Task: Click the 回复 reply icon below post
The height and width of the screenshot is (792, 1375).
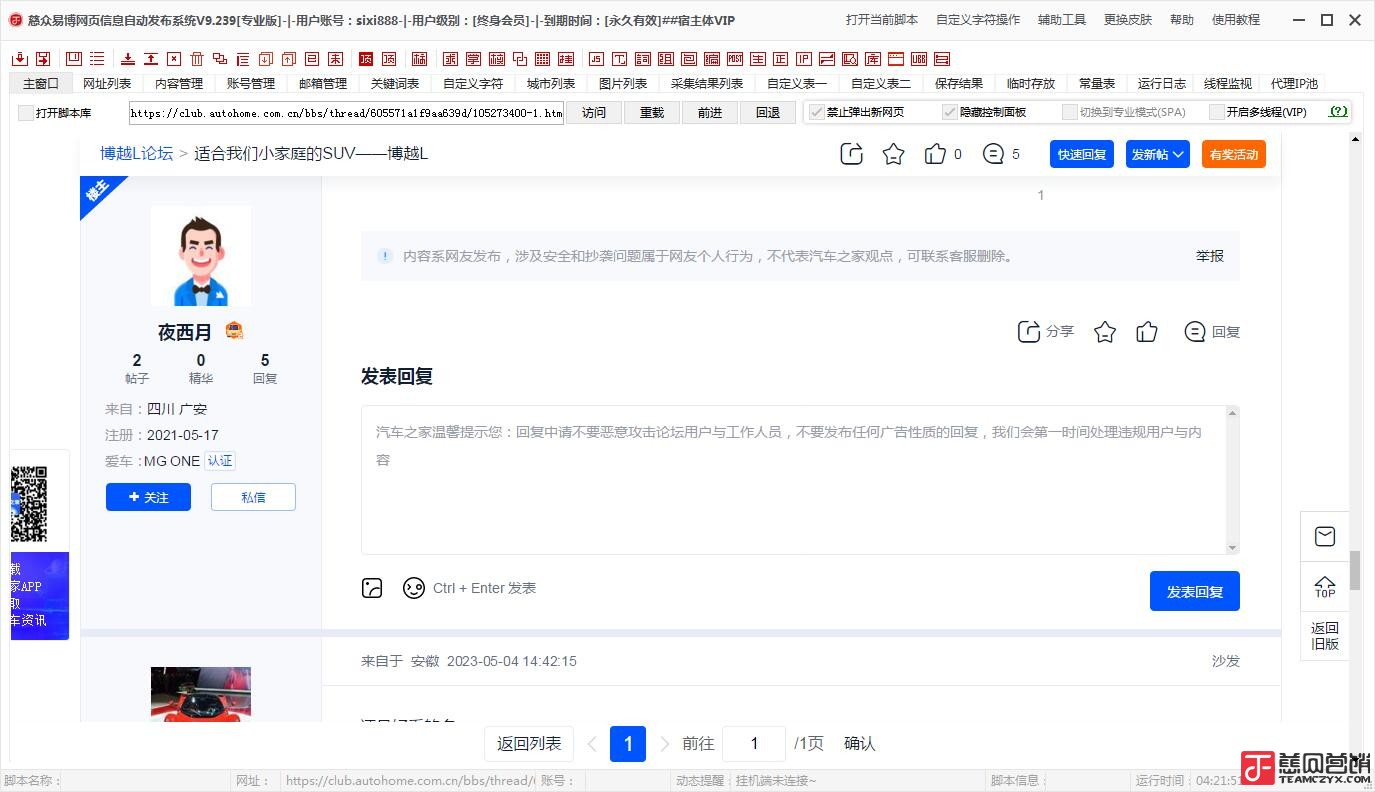Action: [x=1194, y=332]
